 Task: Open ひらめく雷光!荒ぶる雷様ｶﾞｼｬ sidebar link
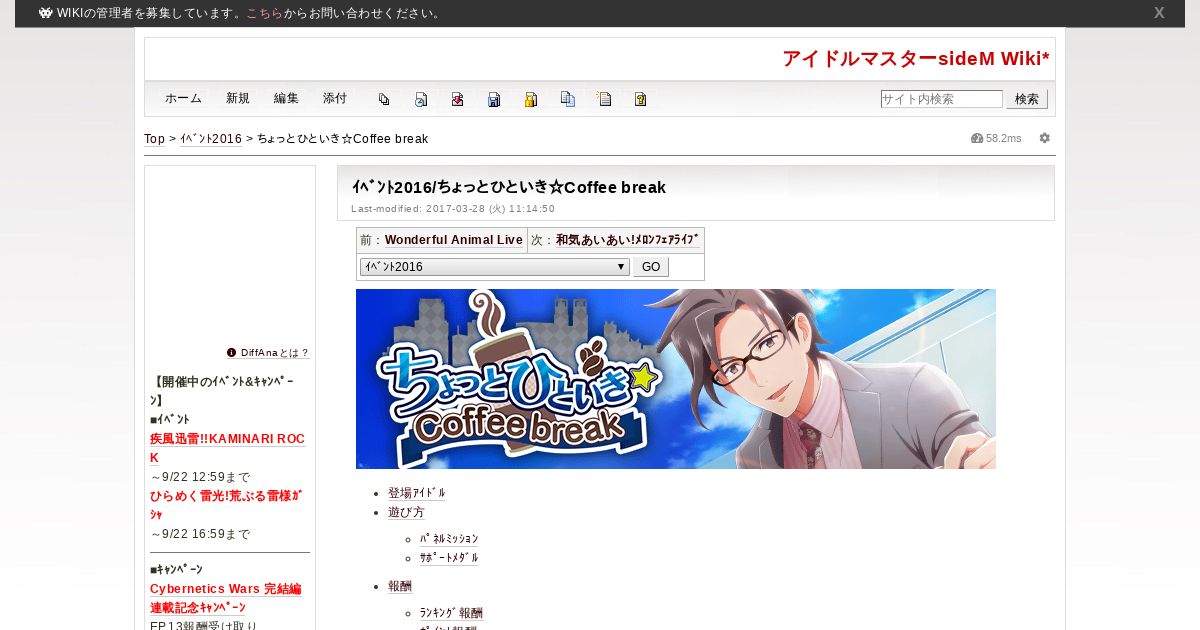click(x=226, y=505)
